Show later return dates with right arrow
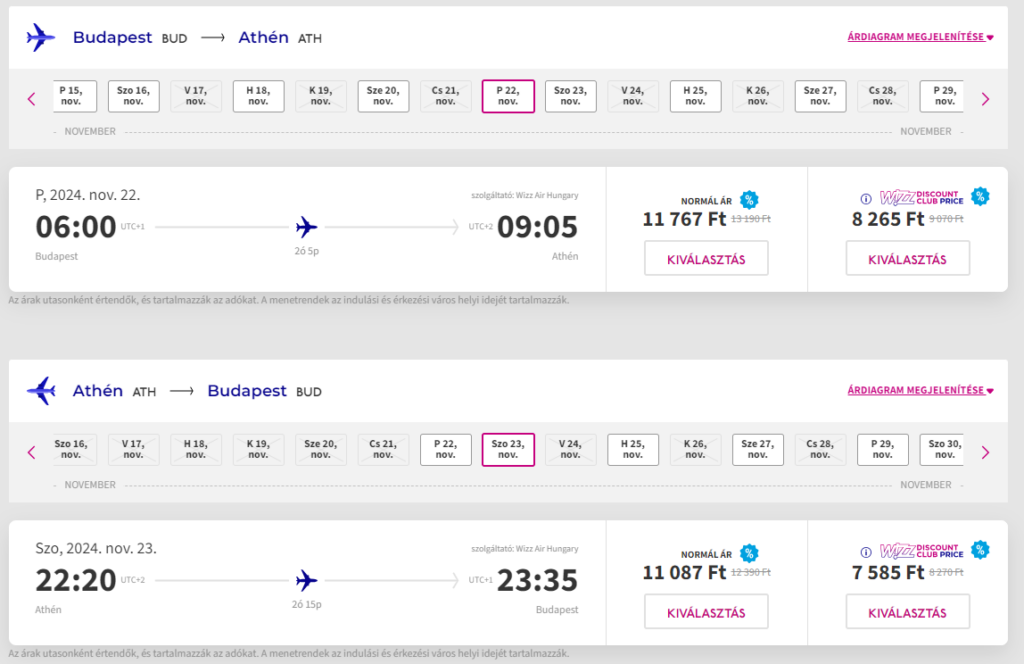This screenshot has height=664, width=1024. point(985,452)
